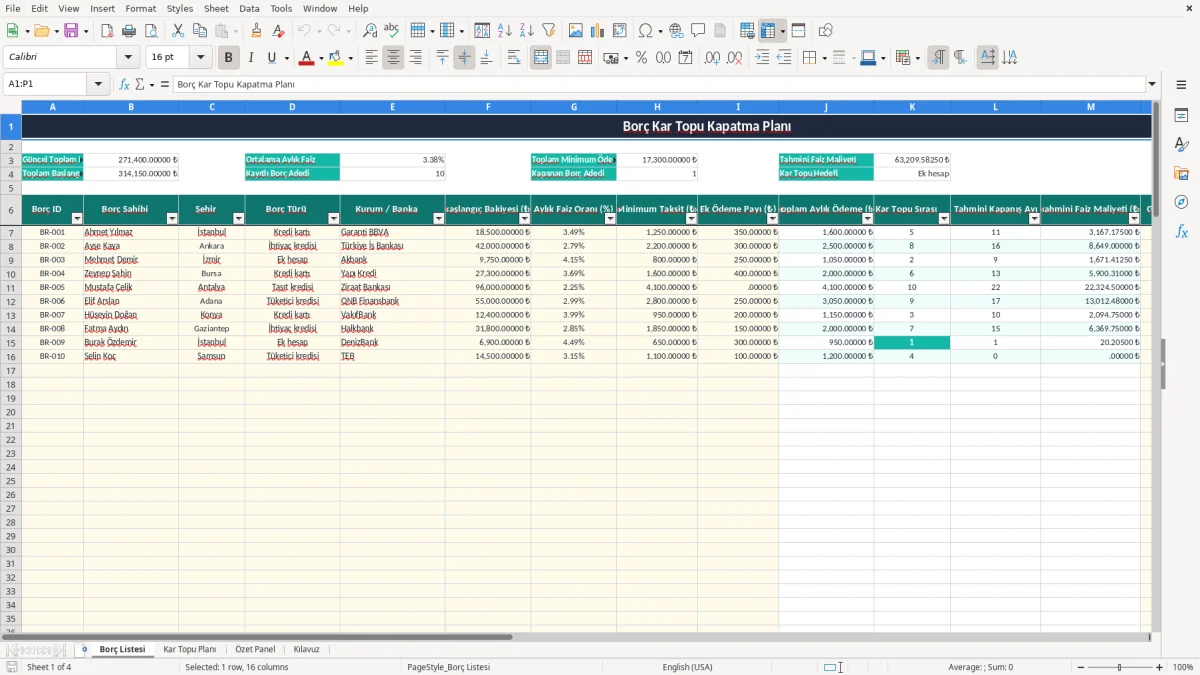Toggle Freeze Rows and Columns
The width and height of the screenshot is (1200, 675).
coord(768,31)
